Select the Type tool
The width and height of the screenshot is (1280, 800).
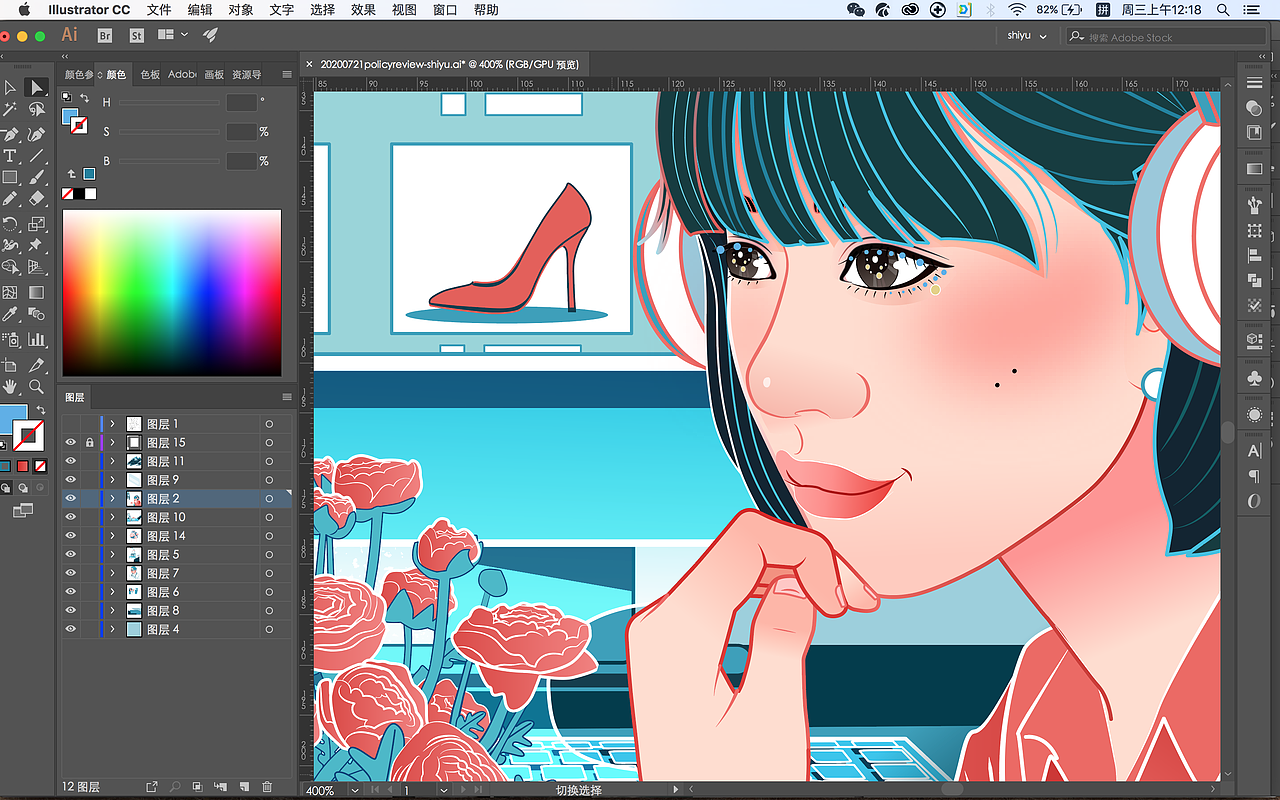(x=10, y=156)
